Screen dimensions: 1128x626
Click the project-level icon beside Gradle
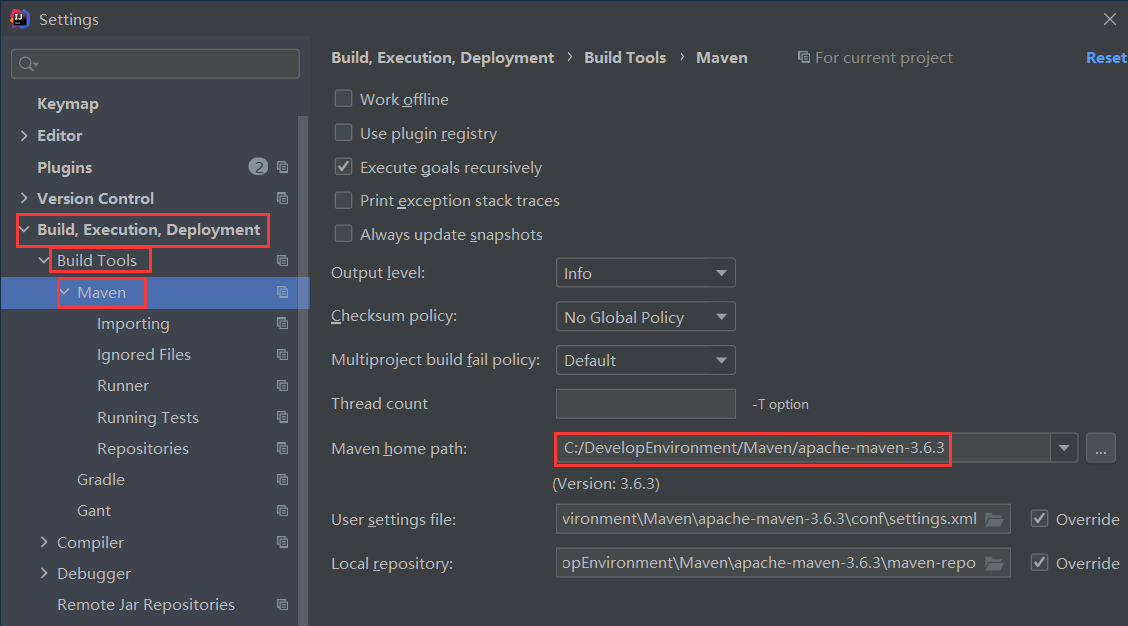pos(283,479)
